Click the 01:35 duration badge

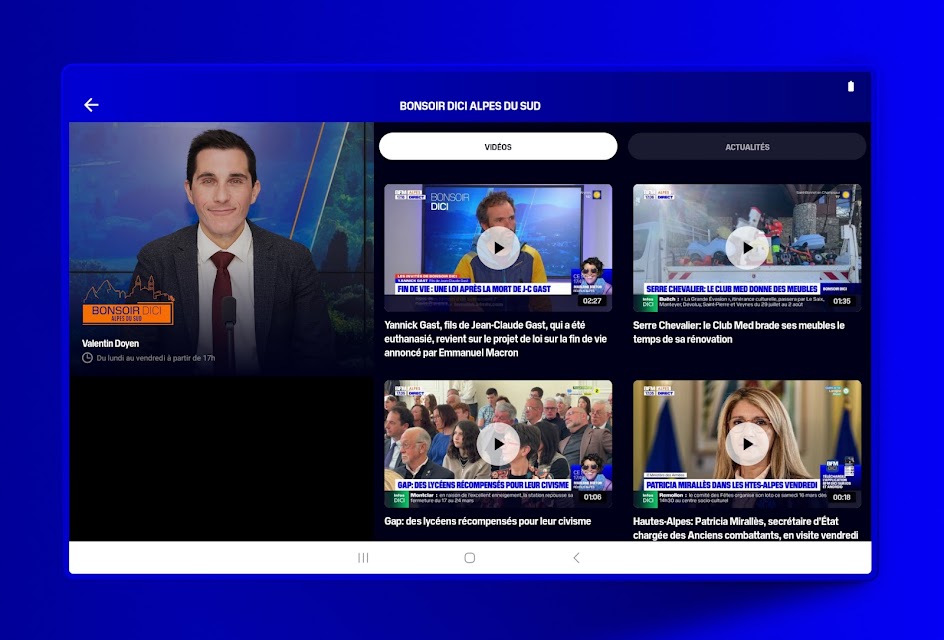(x=842, y=301)
